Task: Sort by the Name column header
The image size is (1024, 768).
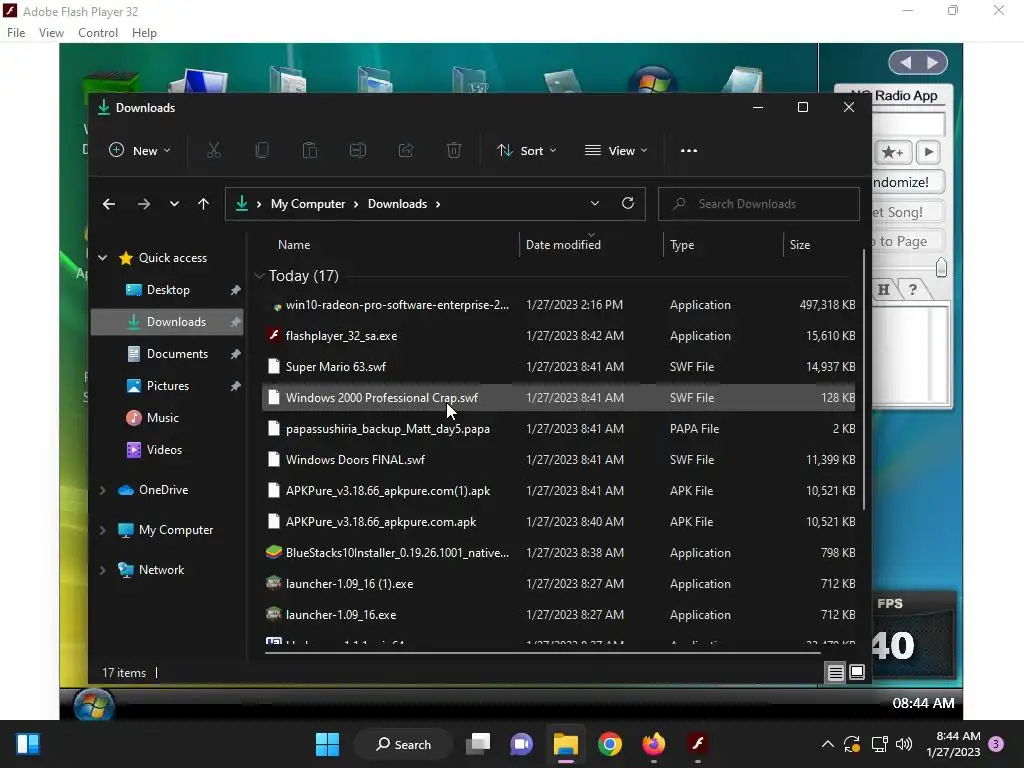Action: click(294, 245)
